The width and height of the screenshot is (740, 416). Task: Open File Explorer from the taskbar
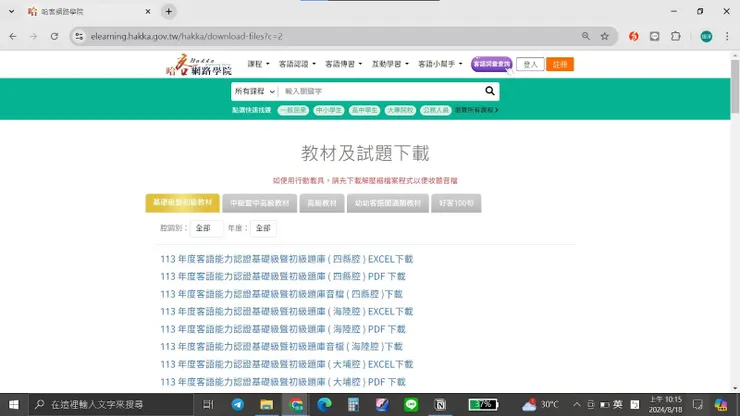[266, 405]
